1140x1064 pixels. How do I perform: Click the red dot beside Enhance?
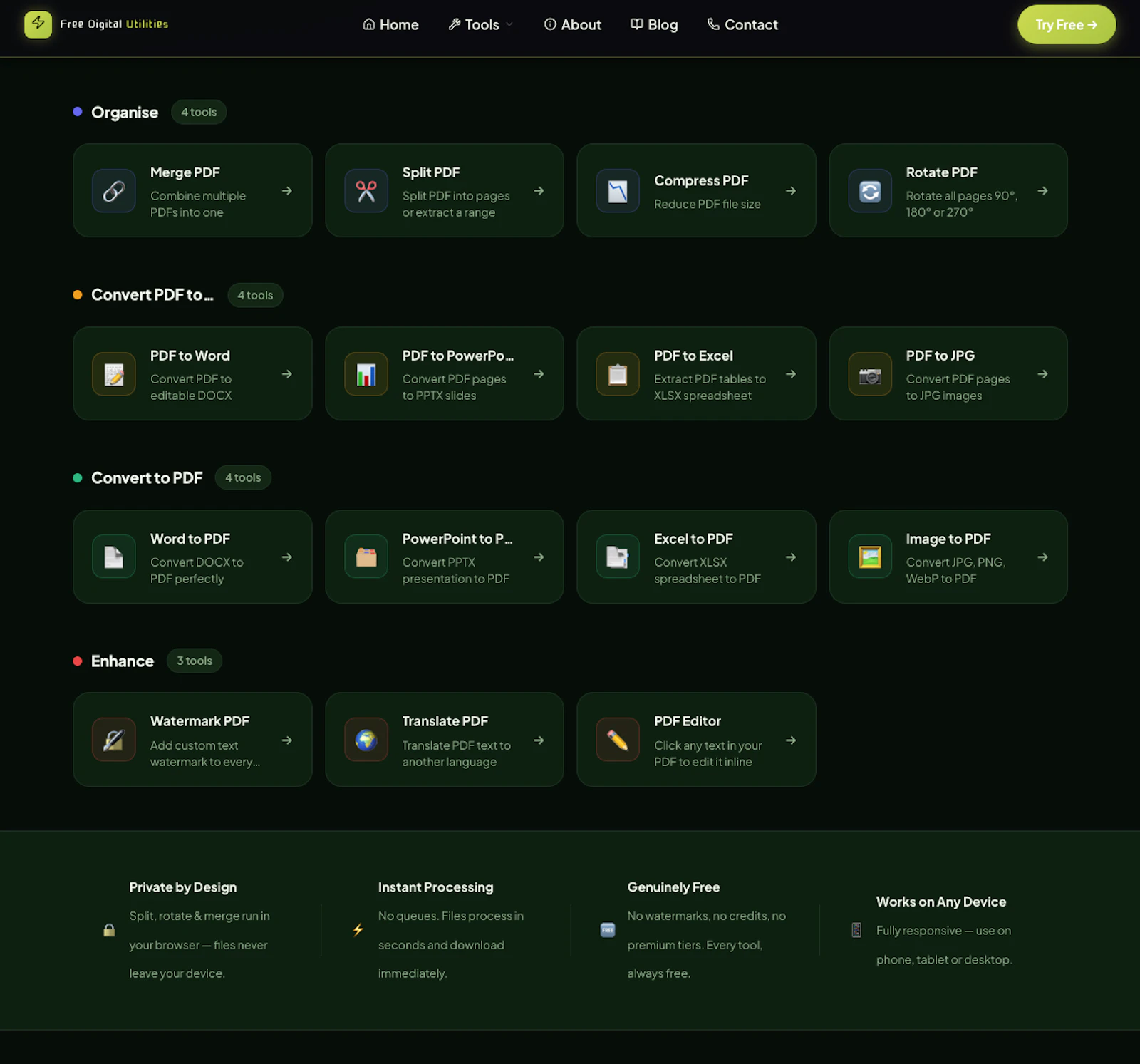point(78,661)
